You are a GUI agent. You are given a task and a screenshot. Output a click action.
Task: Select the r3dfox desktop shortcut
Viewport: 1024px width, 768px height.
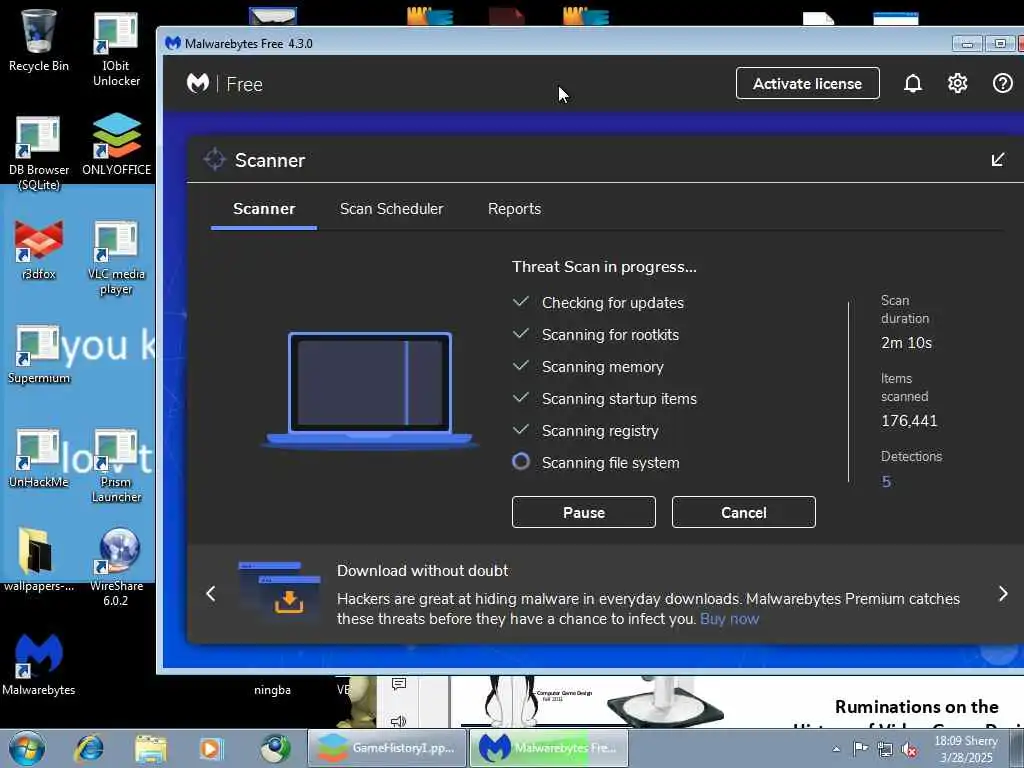[39, 250]
